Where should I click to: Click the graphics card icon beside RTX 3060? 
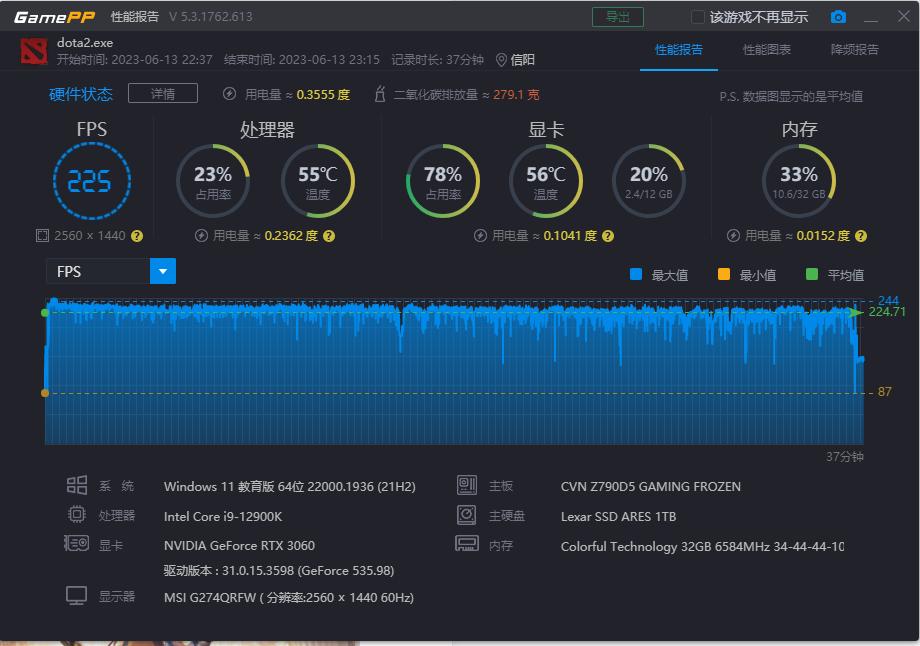(76, 544)
